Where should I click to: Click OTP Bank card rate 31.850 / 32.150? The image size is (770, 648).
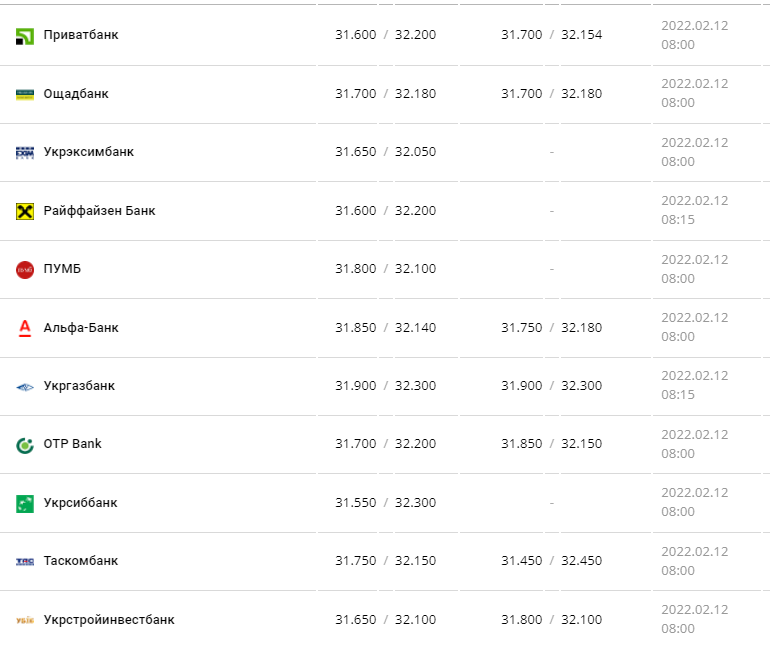click(x=551, y=444)
